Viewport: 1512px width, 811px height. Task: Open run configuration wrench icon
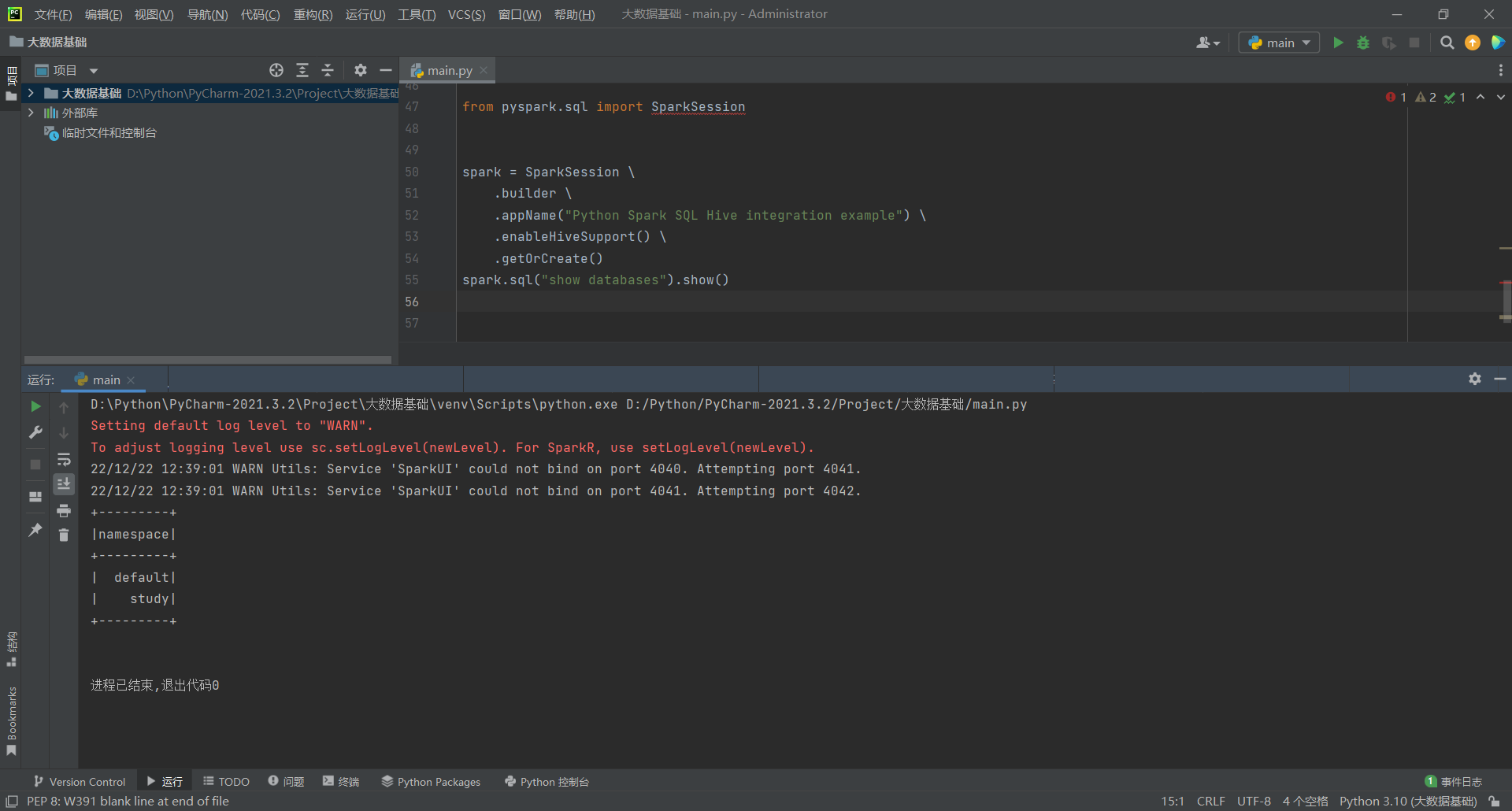pos(35,432)
